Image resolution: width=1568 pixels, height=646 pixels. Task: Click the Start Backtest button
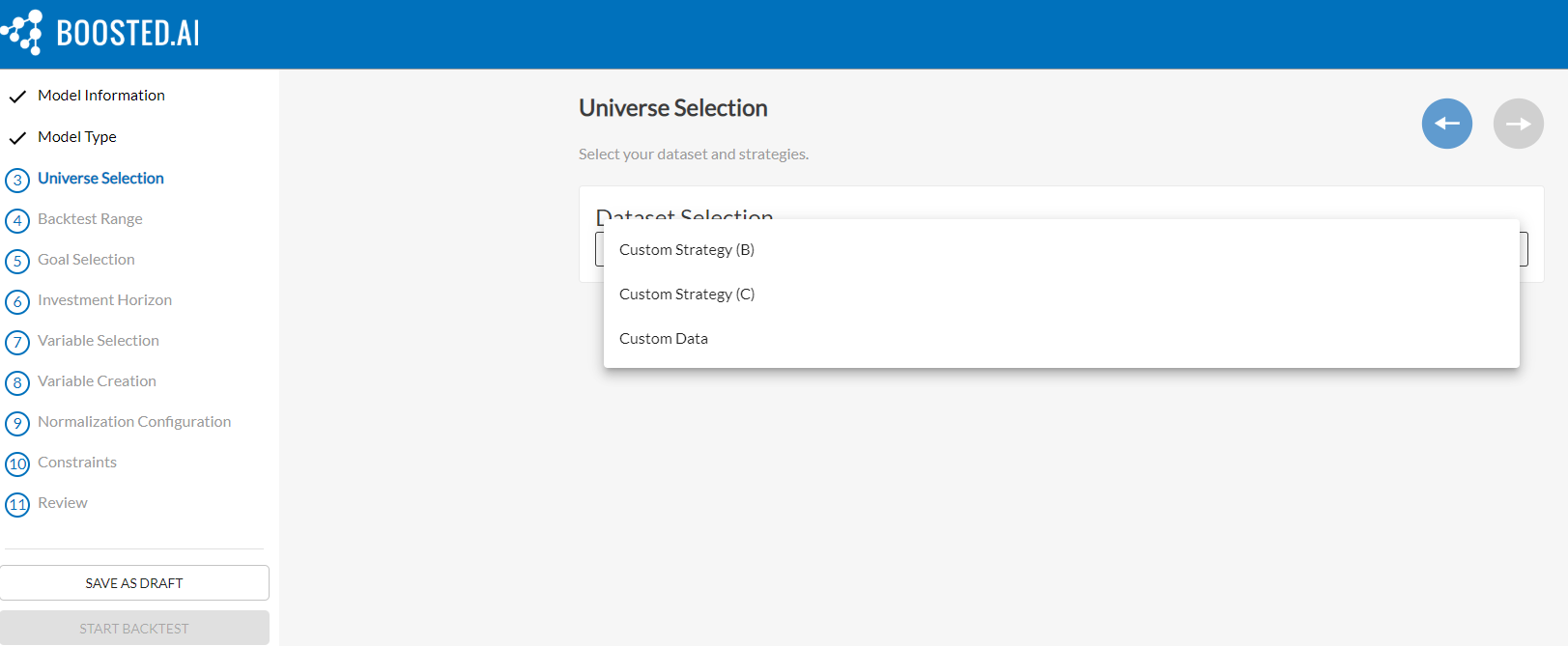(x=134, y=628)
